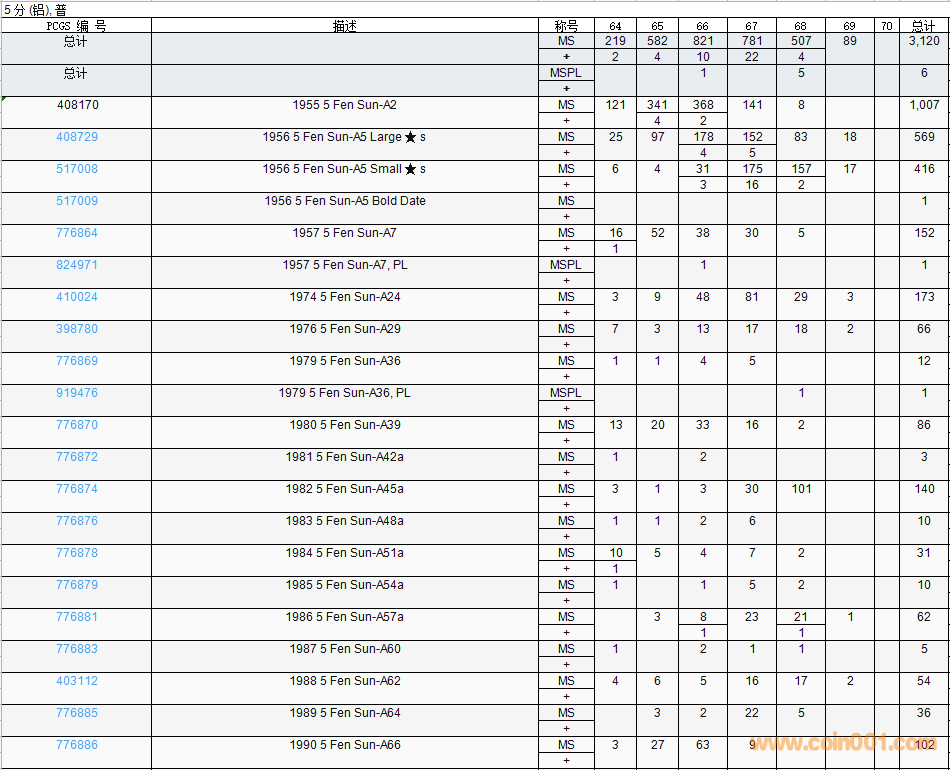Select the 描述 column header

(x=345, y=26)
